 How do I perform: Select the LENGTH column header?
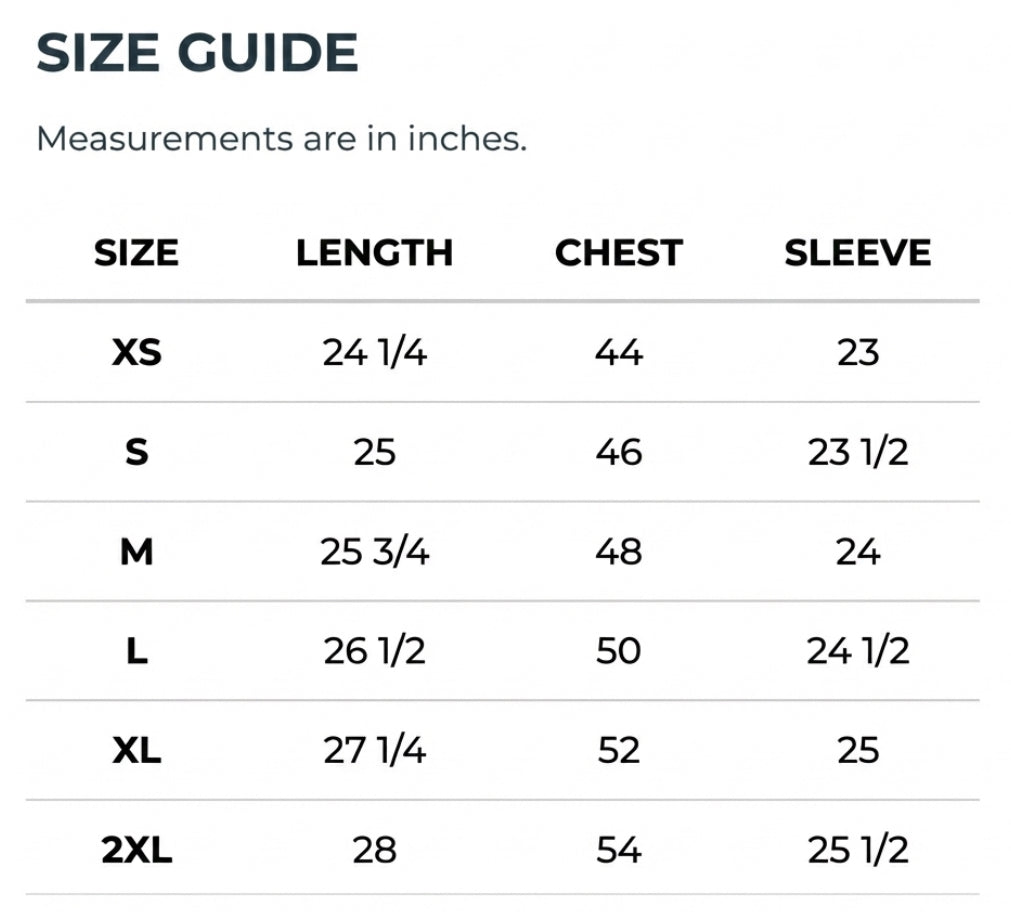click(x=374, y=253)
